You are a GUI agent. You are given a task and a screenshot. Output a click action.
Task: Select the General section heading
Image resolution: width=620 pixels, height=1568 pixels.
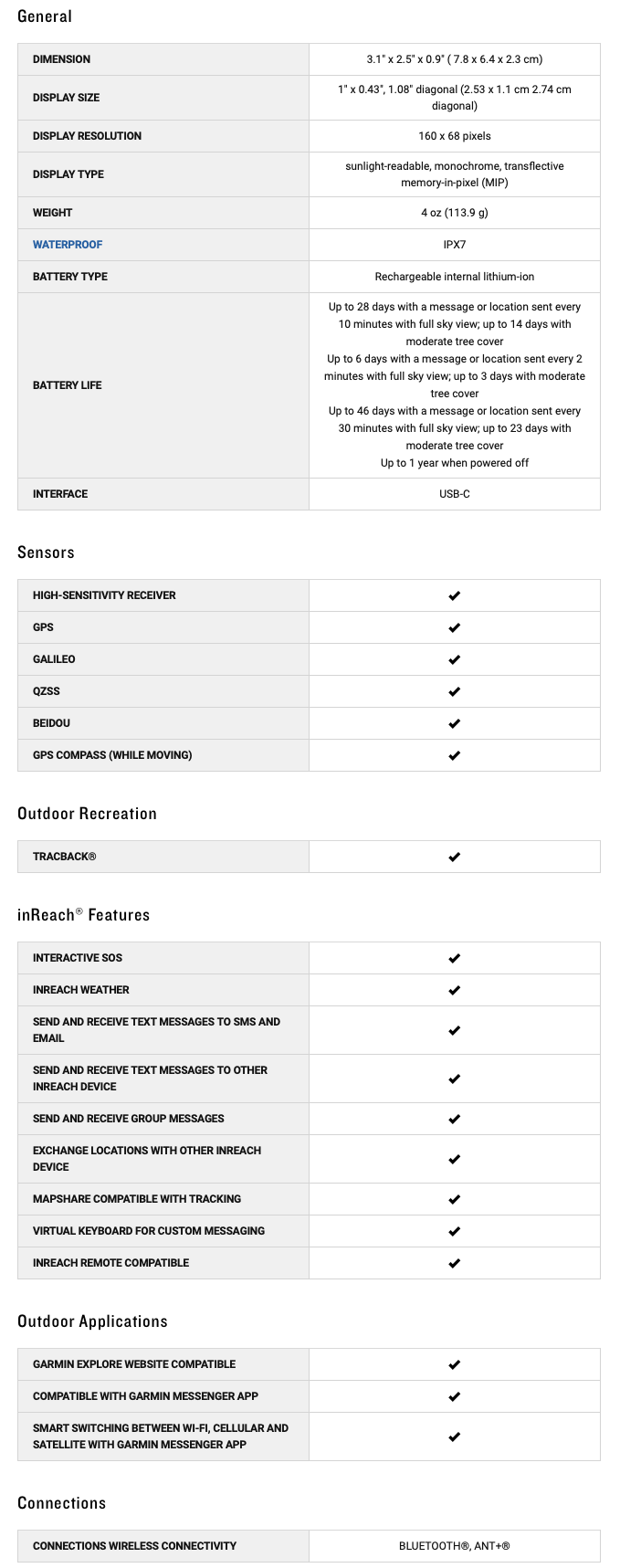(45, 16)
